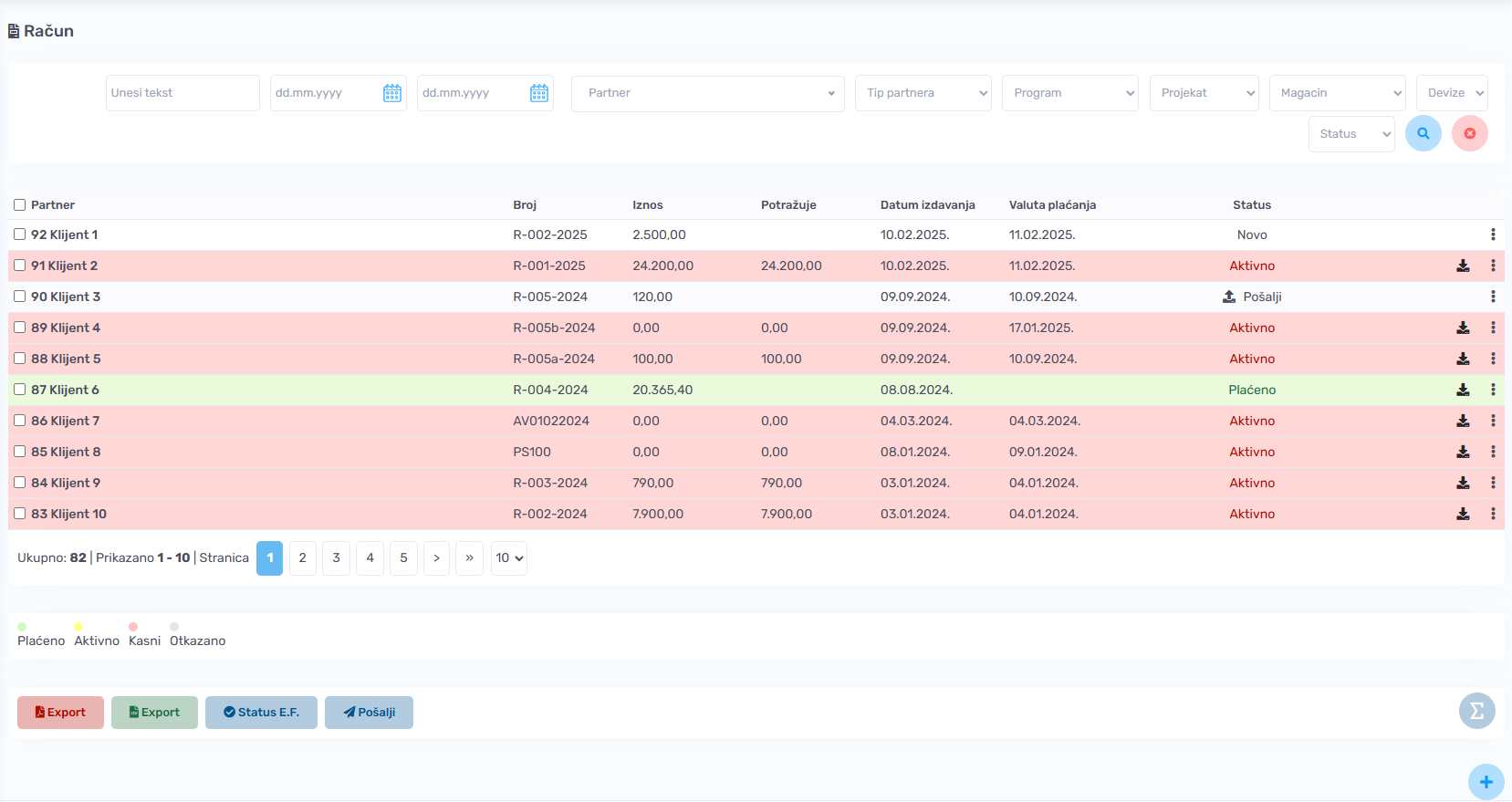The image size is (1512, 802).
Task: Jump to the last page double arrow
Action: (x=470, y=558)
